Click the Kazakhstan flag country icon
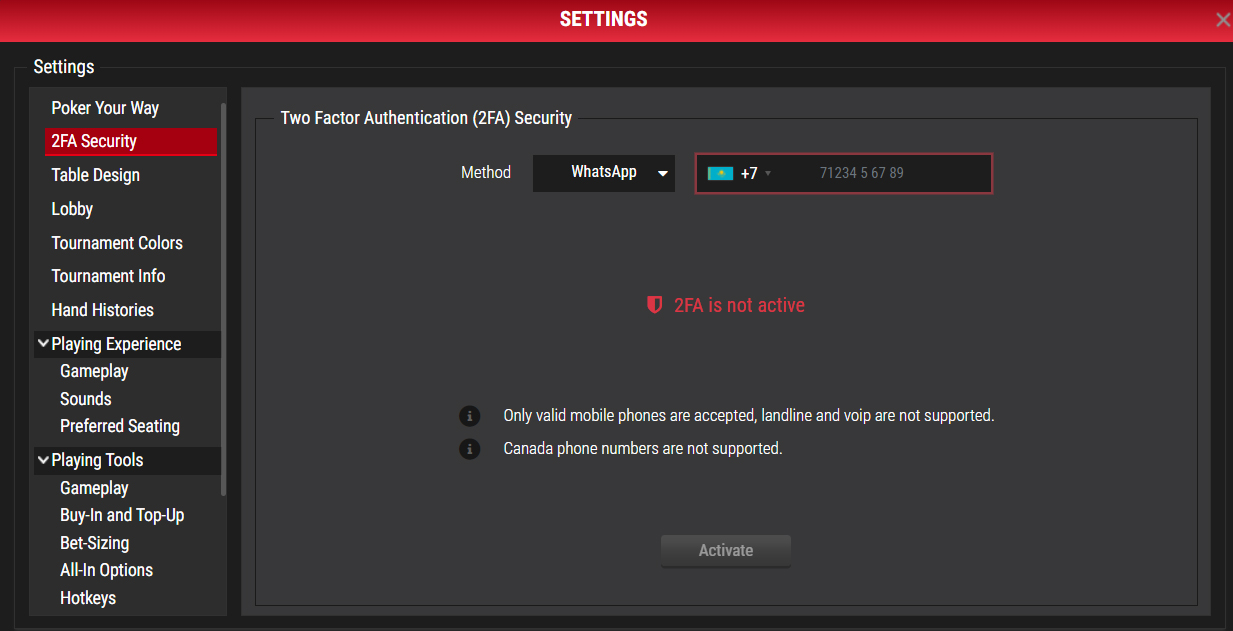 (720, 174)
